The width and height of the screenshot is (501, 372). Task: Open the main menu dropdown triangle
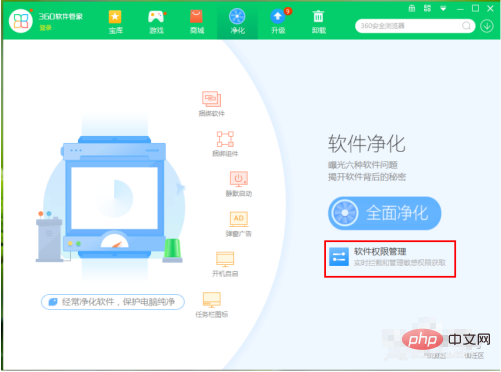443,9
